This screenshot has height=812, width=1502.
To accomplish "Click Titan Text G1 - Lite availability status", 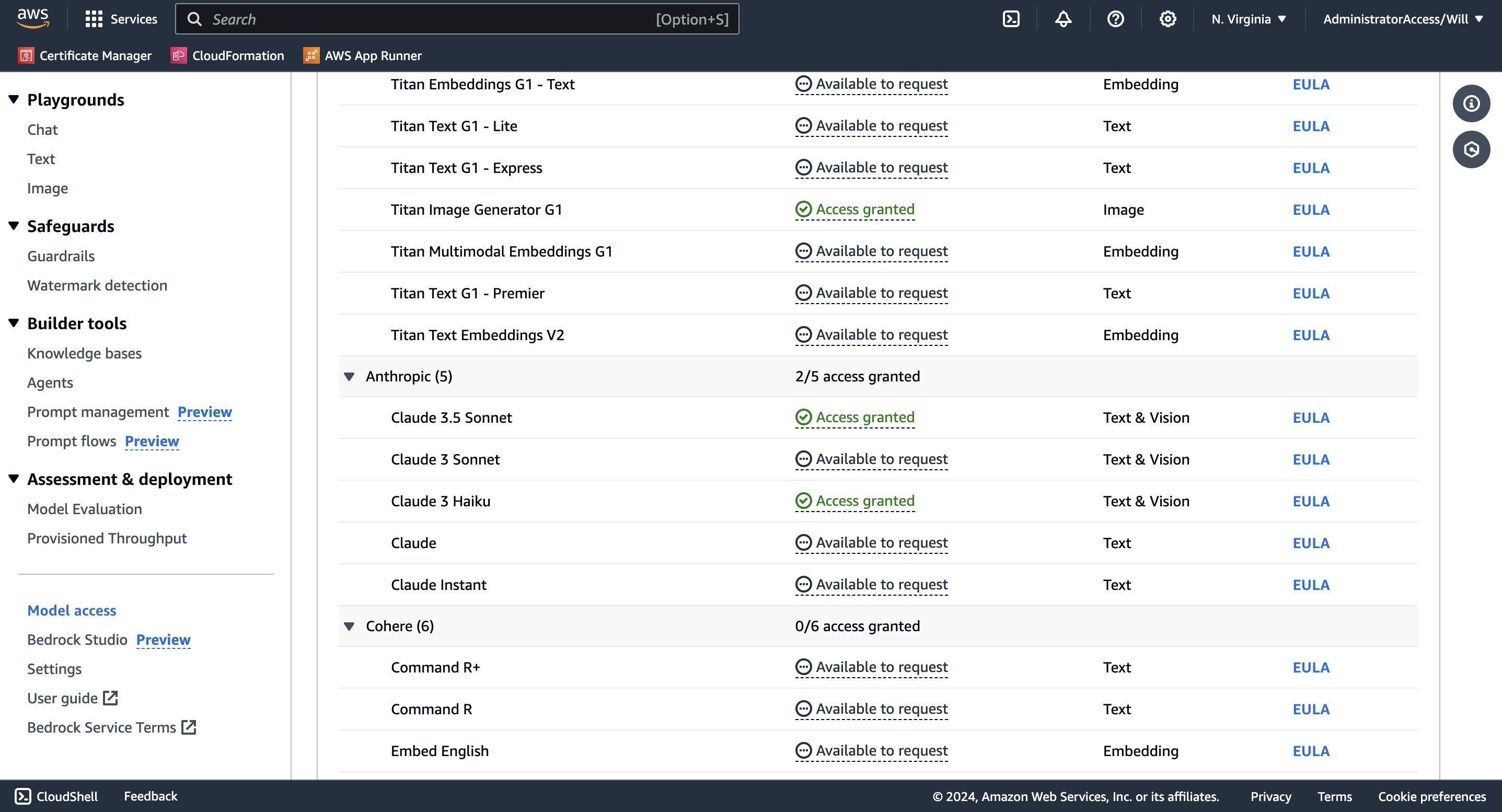I will (x=872, y=126).
